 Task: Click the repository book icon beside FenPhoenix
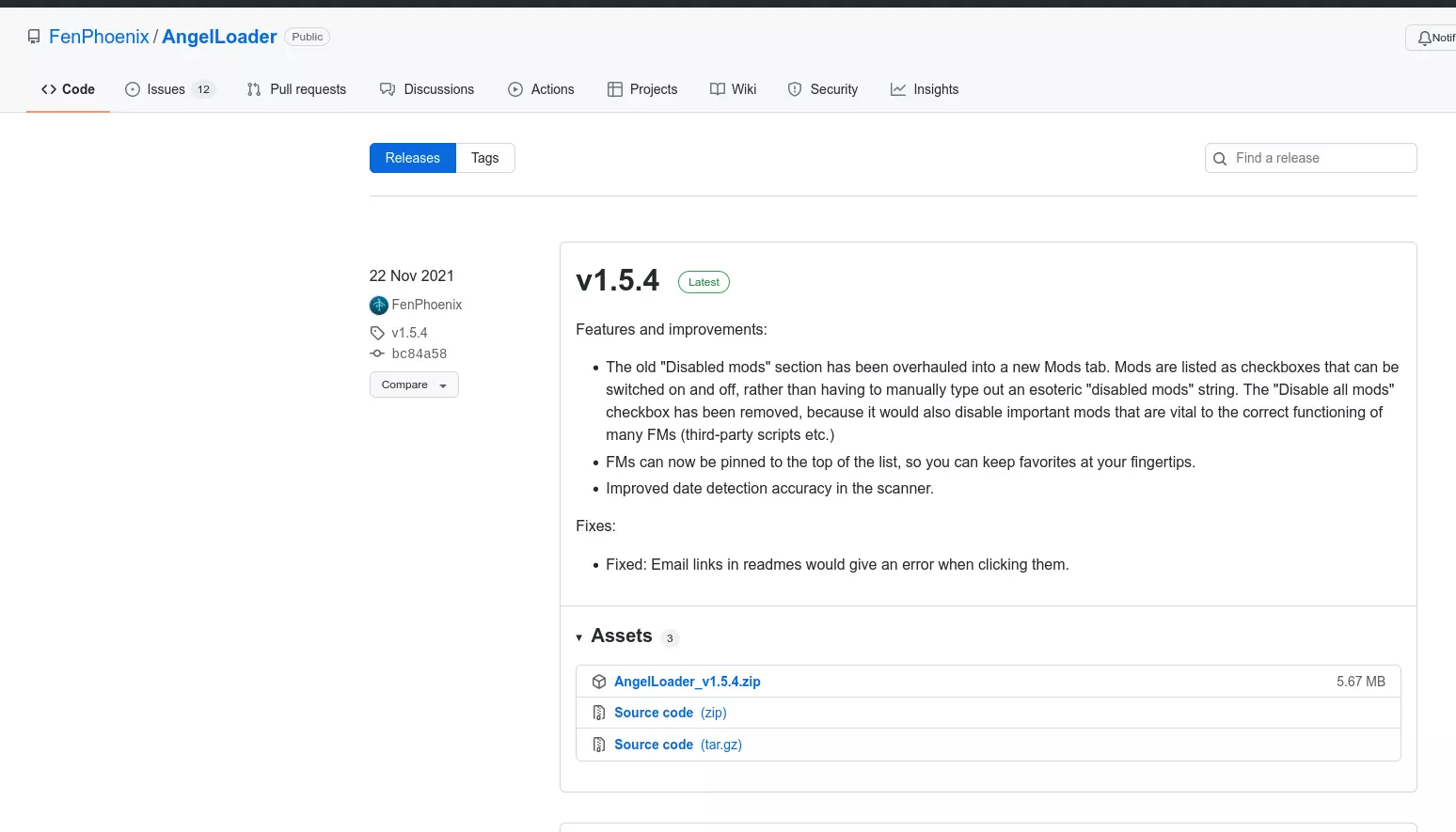[x=34, y=37]
